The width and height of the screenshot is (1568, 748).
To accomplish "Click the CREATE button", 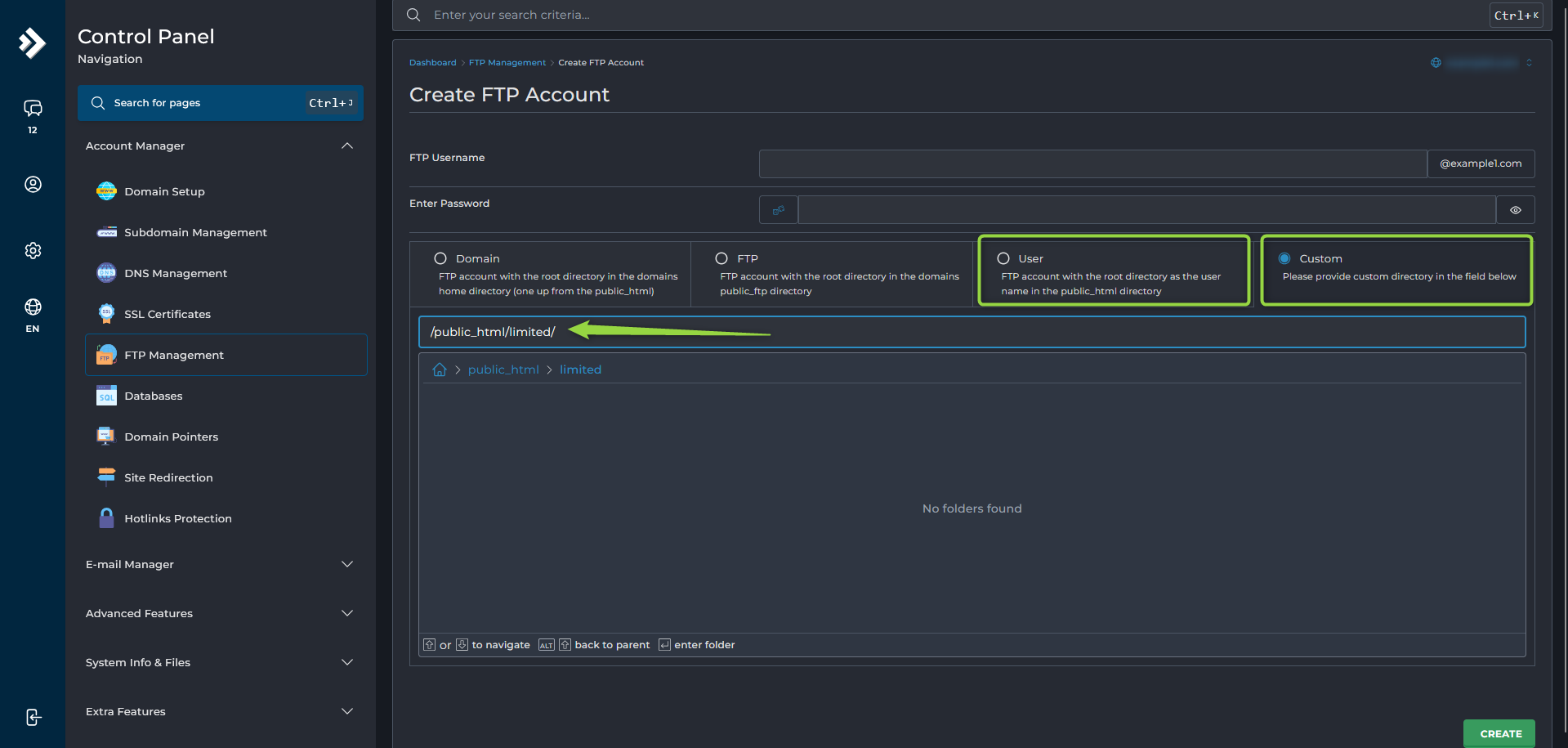I will (1499, 733).
